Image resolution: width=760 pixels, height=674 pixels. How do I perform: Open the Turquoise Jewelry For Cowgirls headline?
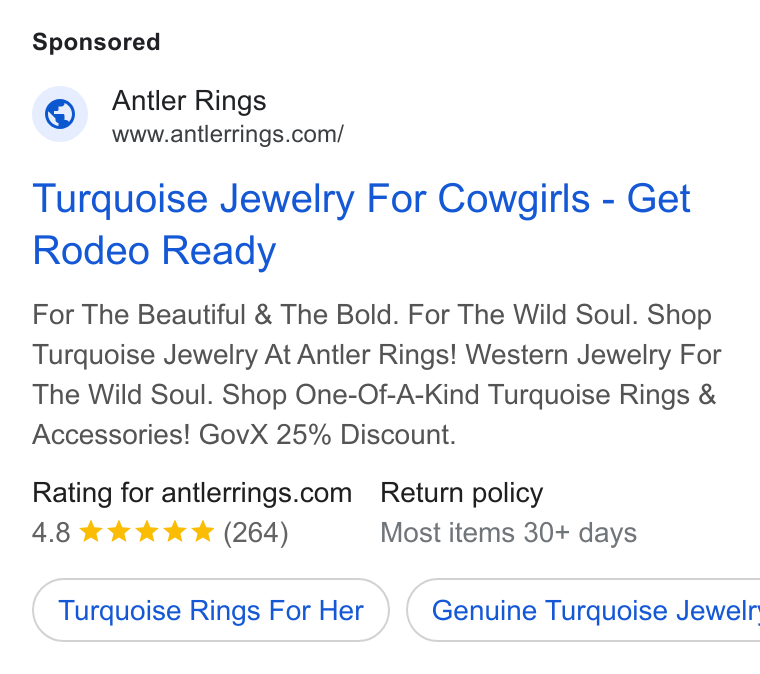[x=361, y=224]
